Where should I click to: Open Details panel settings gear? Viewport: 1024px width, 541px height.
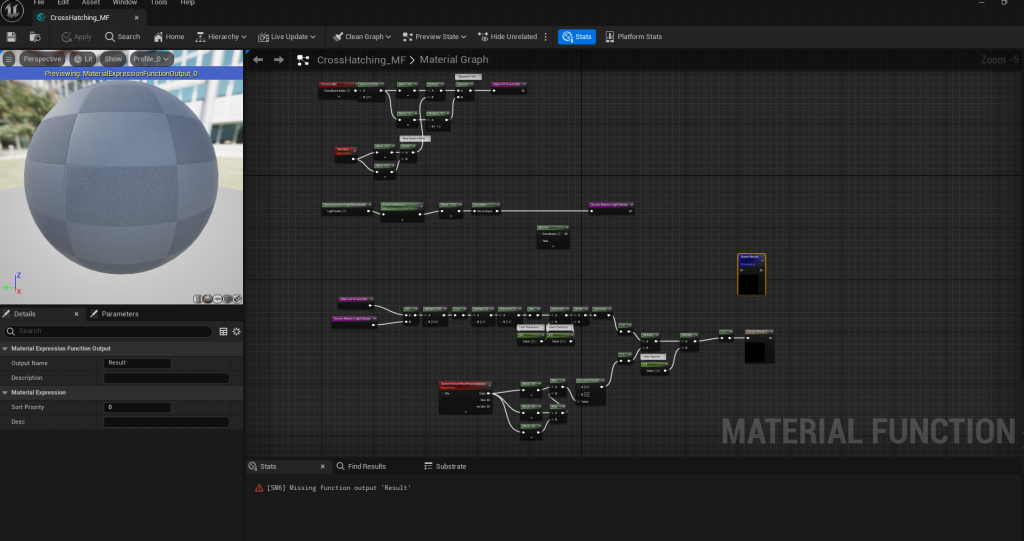(x=236, y=331)
